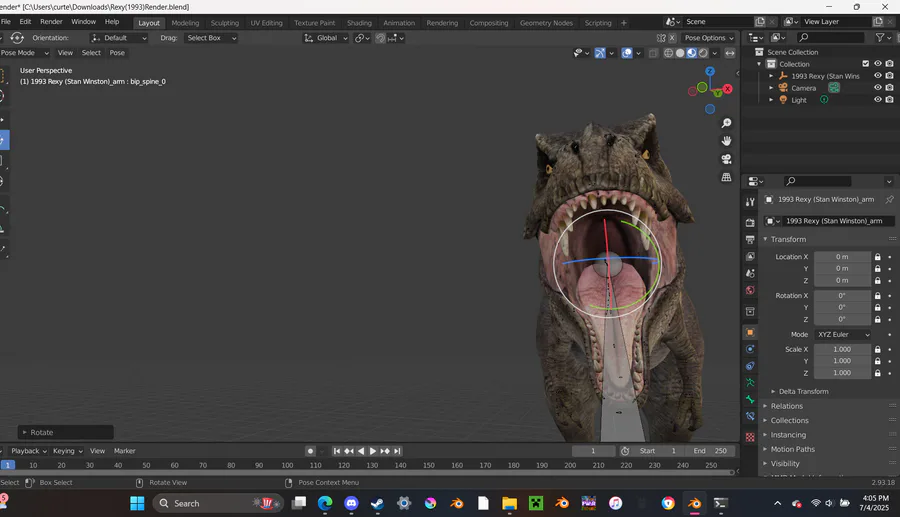Open the Window menu

tap(83, 22)
